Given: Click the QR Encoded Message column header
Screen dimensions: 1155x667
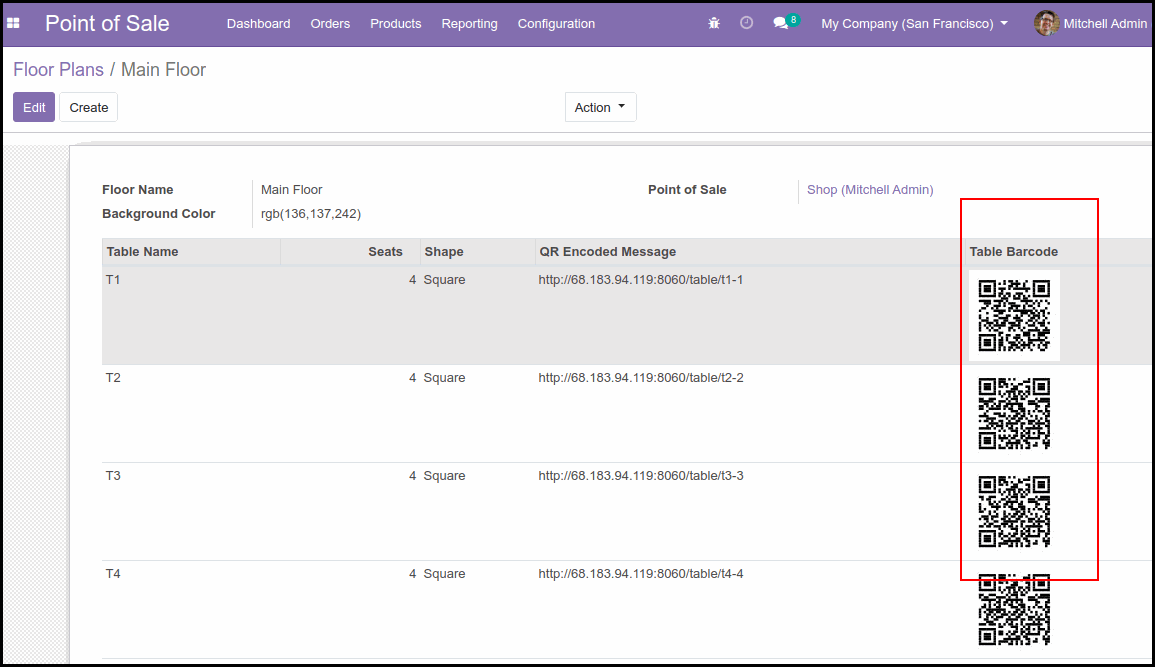Looking at the screenshot, I should [x=750, y=252].
